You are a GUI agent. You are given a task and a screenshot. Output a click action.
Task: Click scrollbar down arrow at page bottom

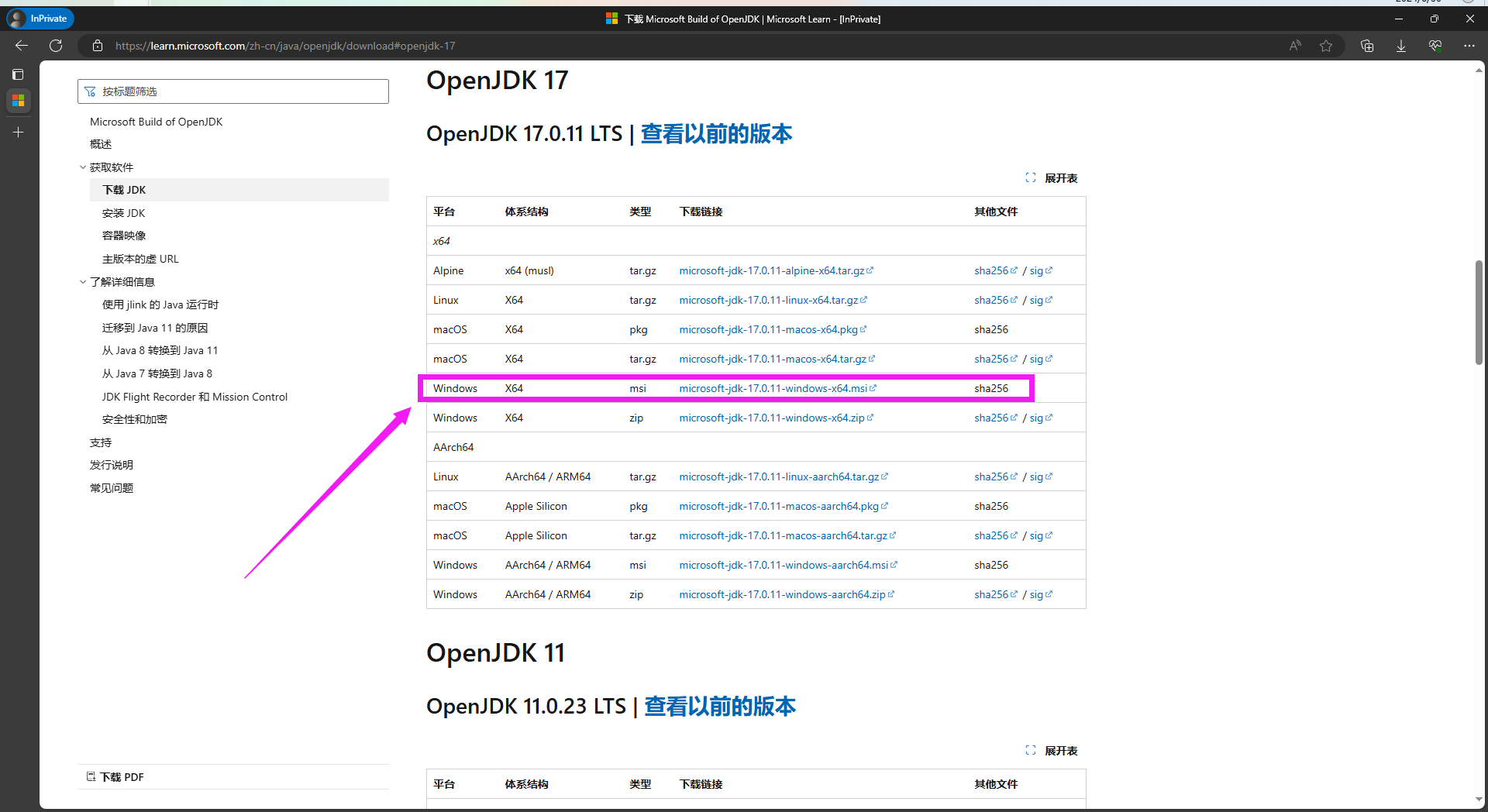[x=1479, y=800]
